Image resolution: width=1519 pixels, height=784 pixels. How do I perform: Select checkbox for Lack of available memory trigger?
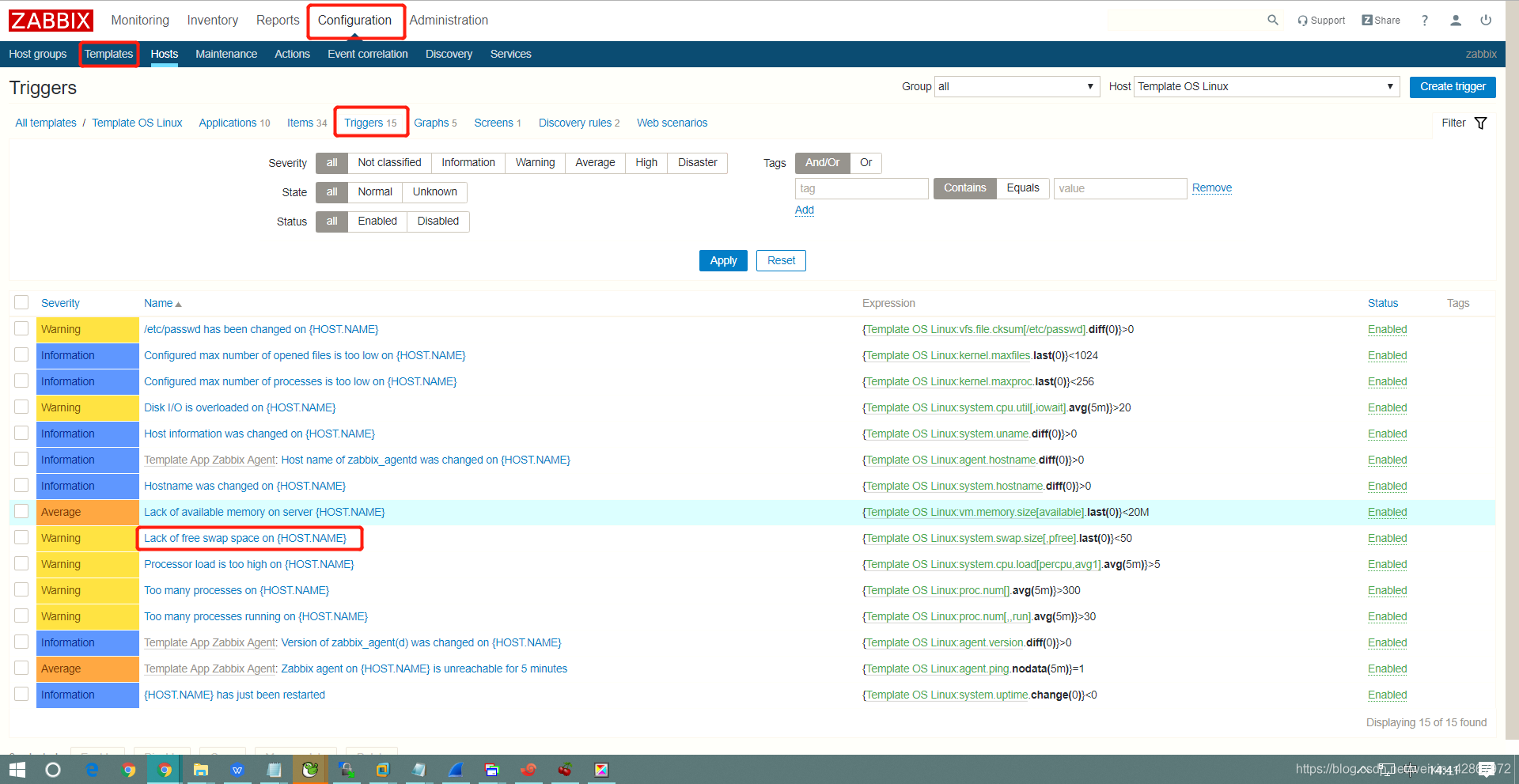pos(21,511)
